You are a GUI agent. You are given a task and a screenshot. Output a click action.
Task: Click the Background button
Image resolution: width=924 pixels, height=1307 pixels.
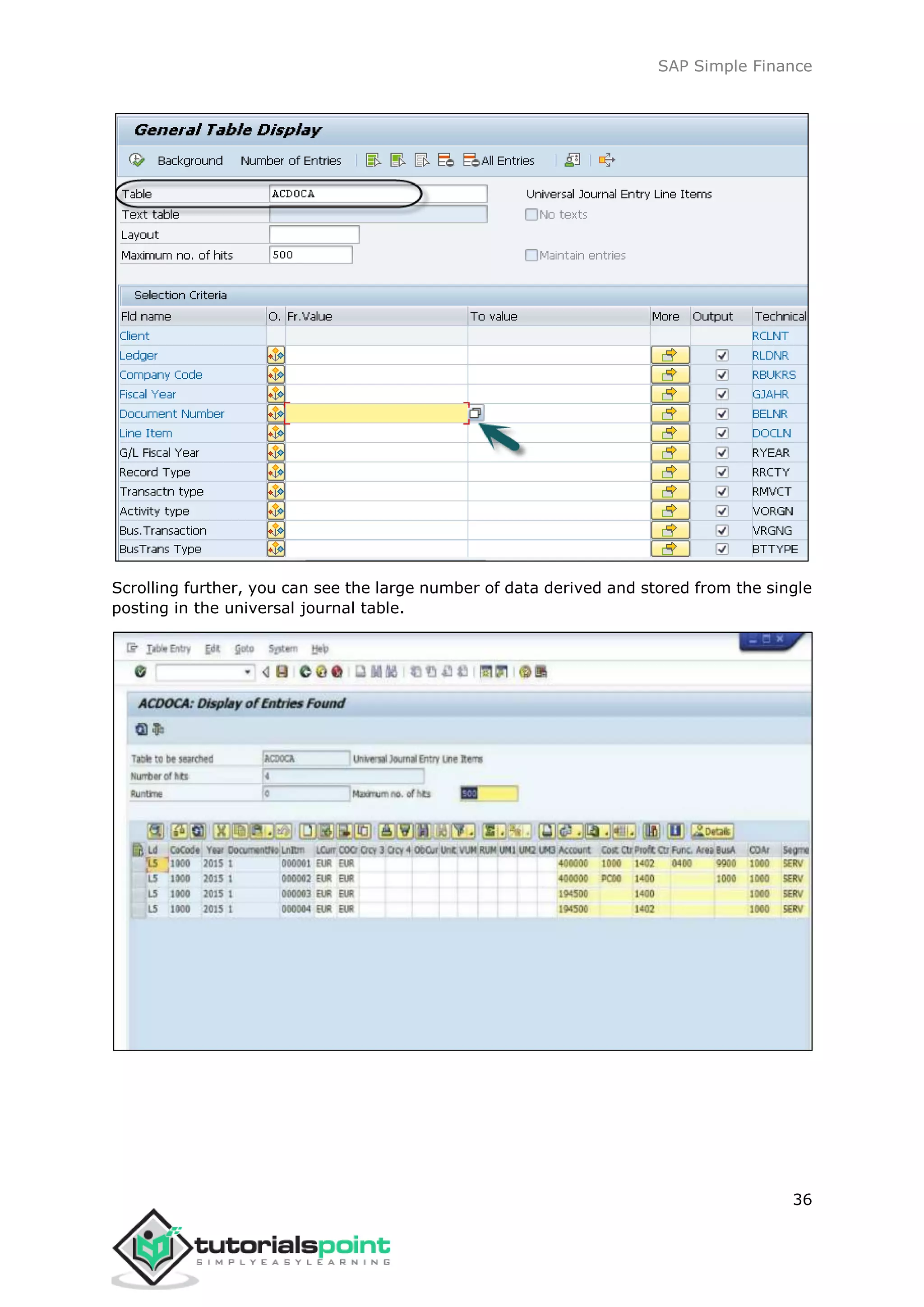click(x=190, y=161)
